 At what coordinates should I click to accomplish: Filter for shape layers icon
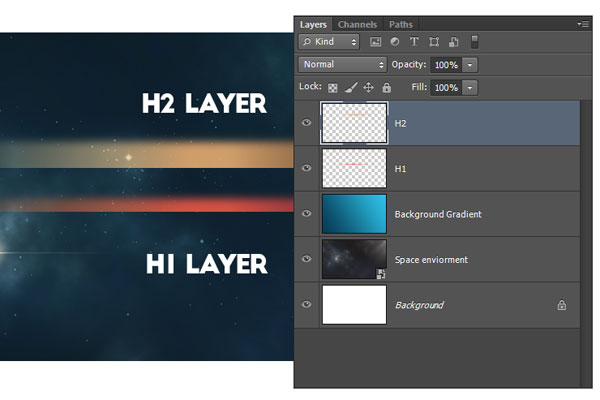pos(434,42)
